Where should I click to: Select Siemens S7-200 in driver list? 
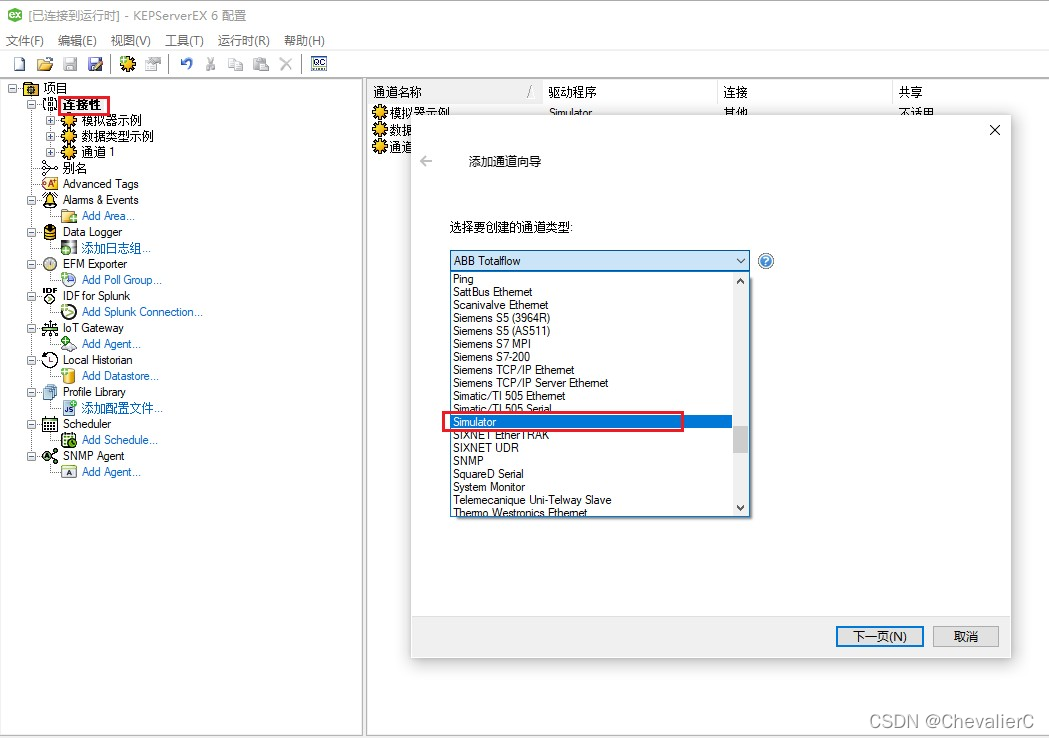[x=591, y=357]
